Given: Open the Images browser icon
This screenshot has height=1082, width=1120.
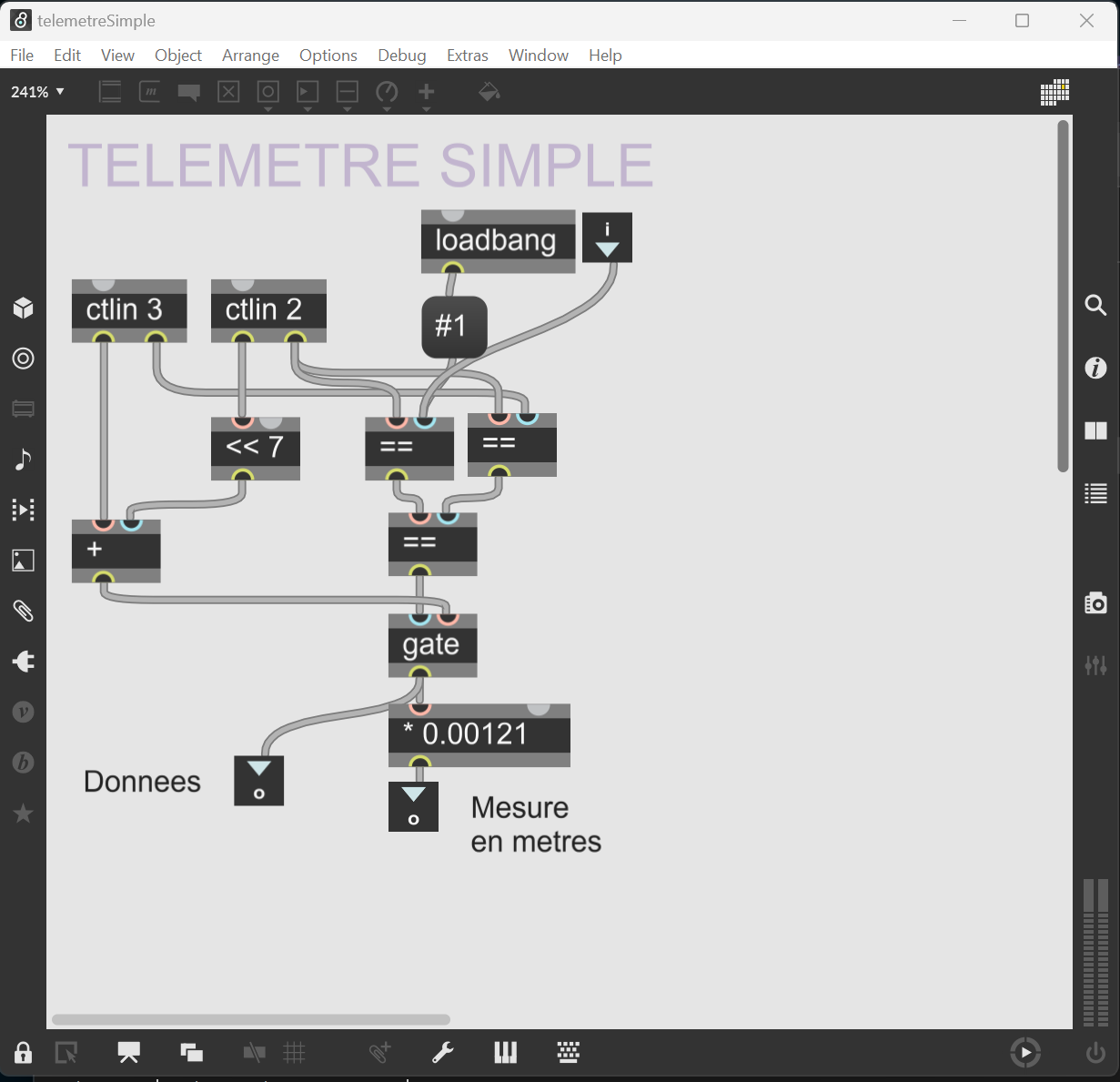Looking at the screenshot, I should [x=24, y=561].
